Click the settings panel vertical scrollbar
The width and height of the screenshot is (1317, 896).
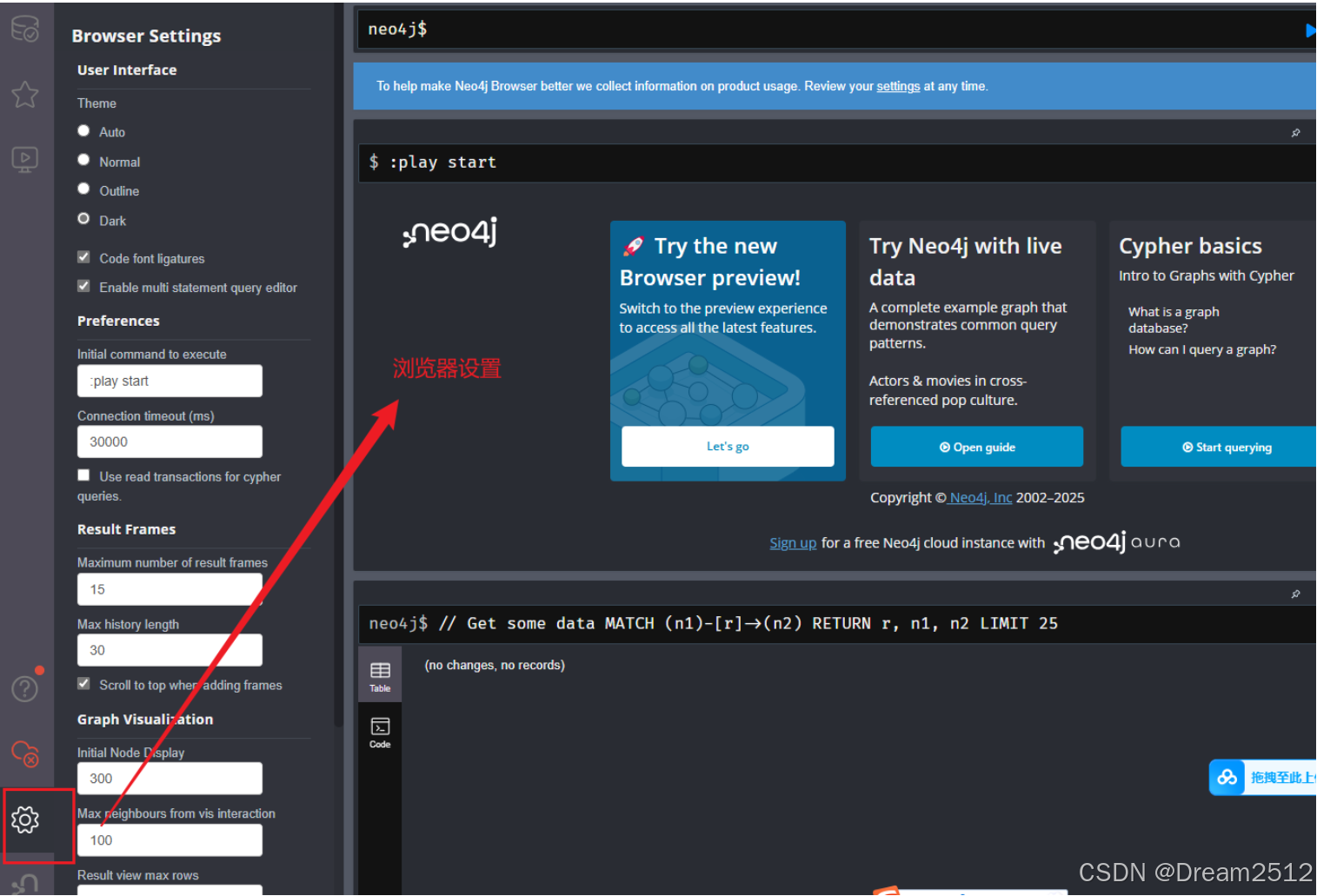339,365
